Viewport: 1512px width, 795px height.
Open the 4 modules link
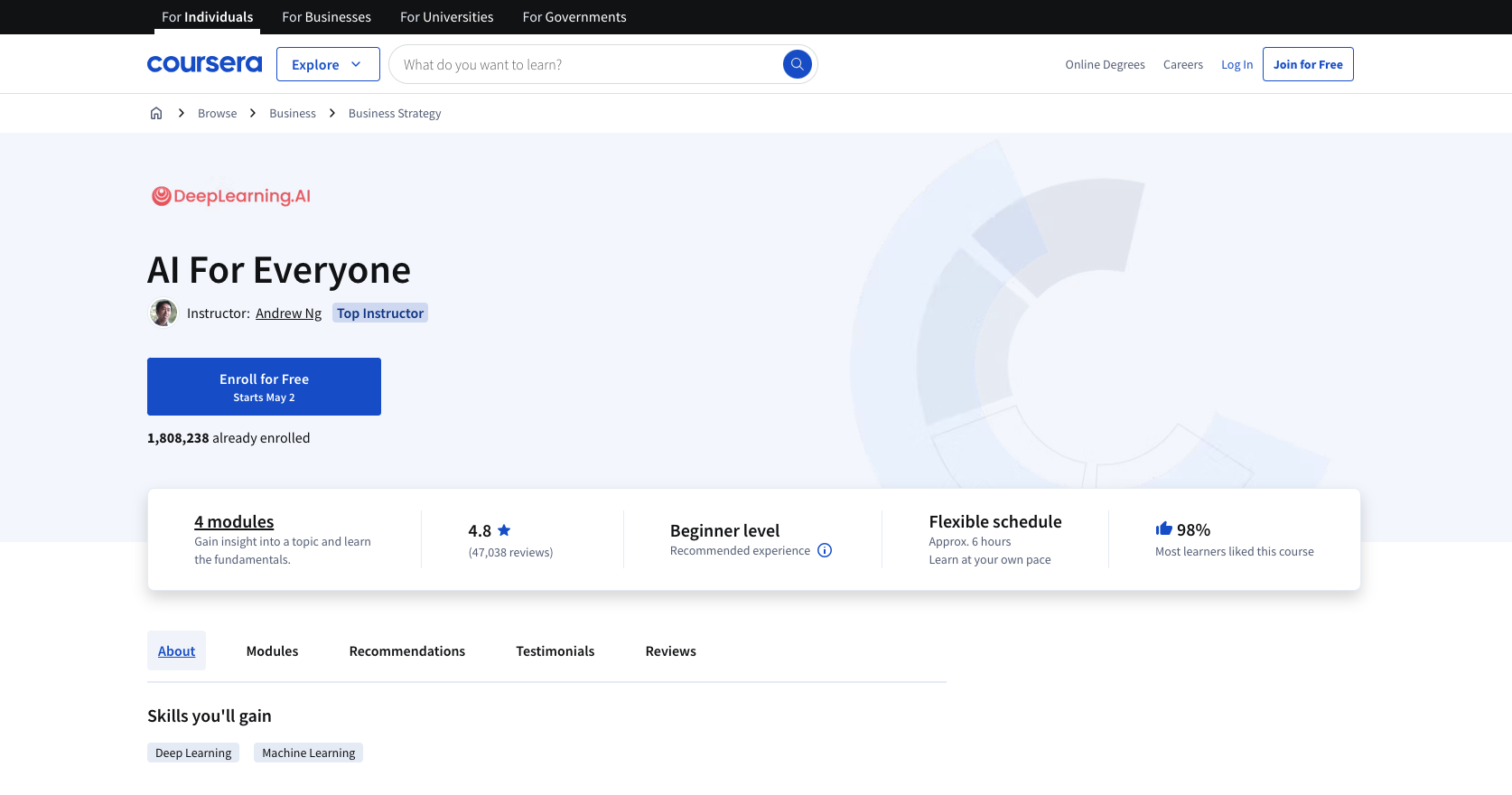(x=234, y=521)
